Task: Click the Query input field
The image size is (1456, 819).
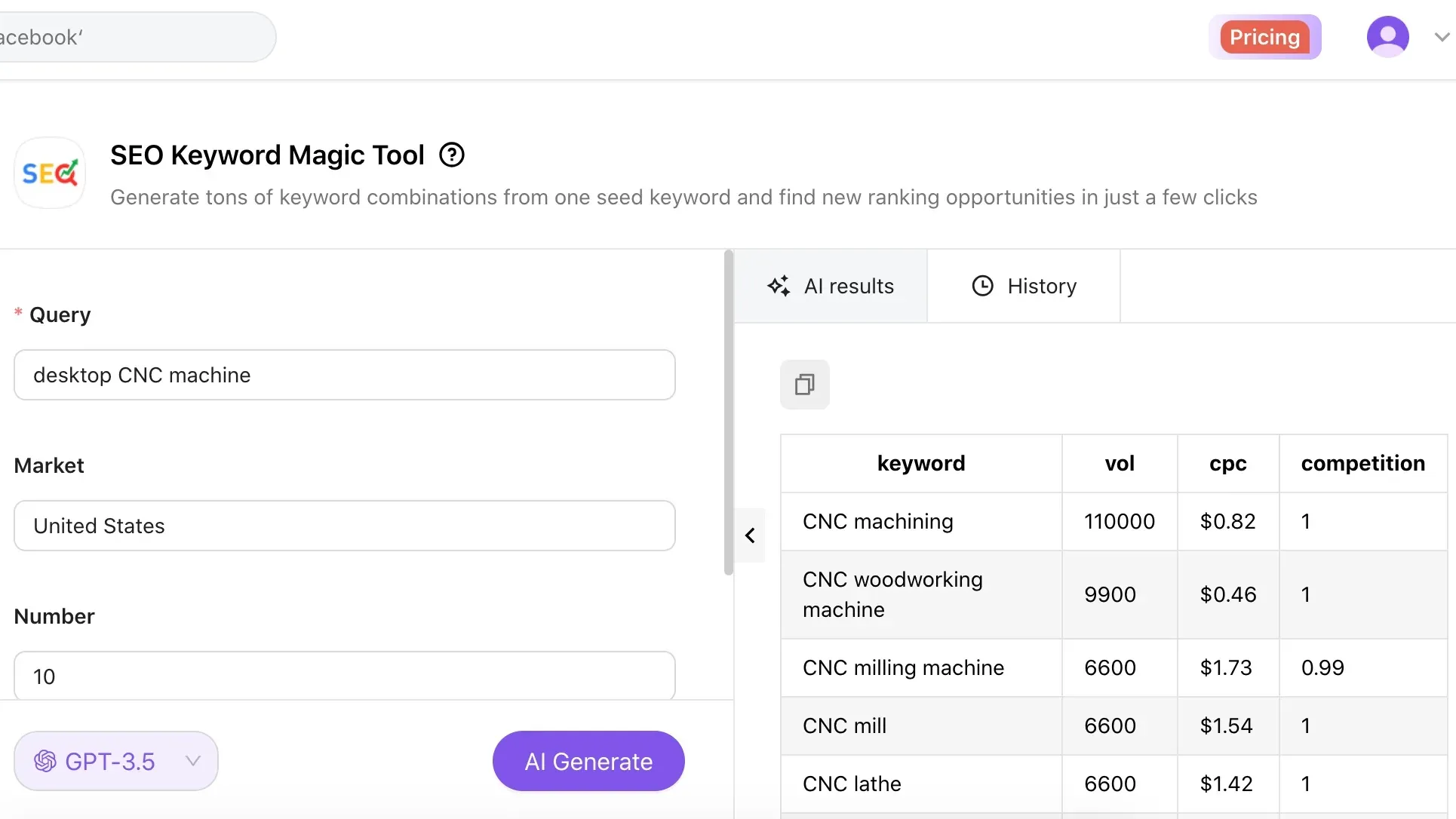Action: click(x=344, y=375)
